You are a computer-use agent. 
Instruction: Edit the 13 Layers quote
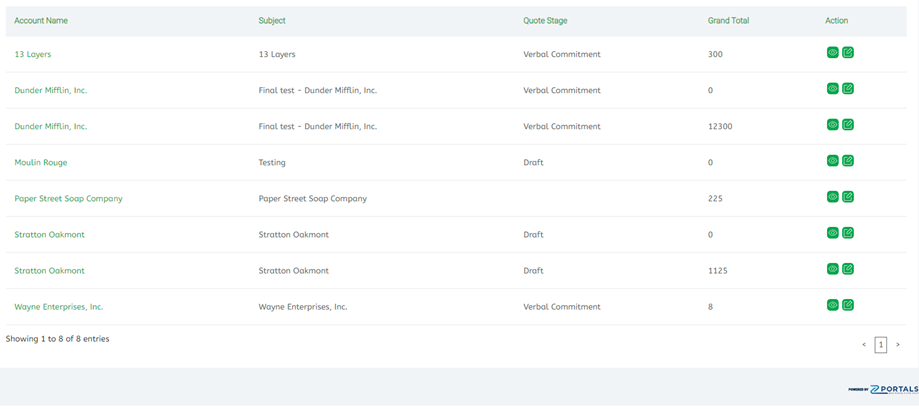[848, 53]
